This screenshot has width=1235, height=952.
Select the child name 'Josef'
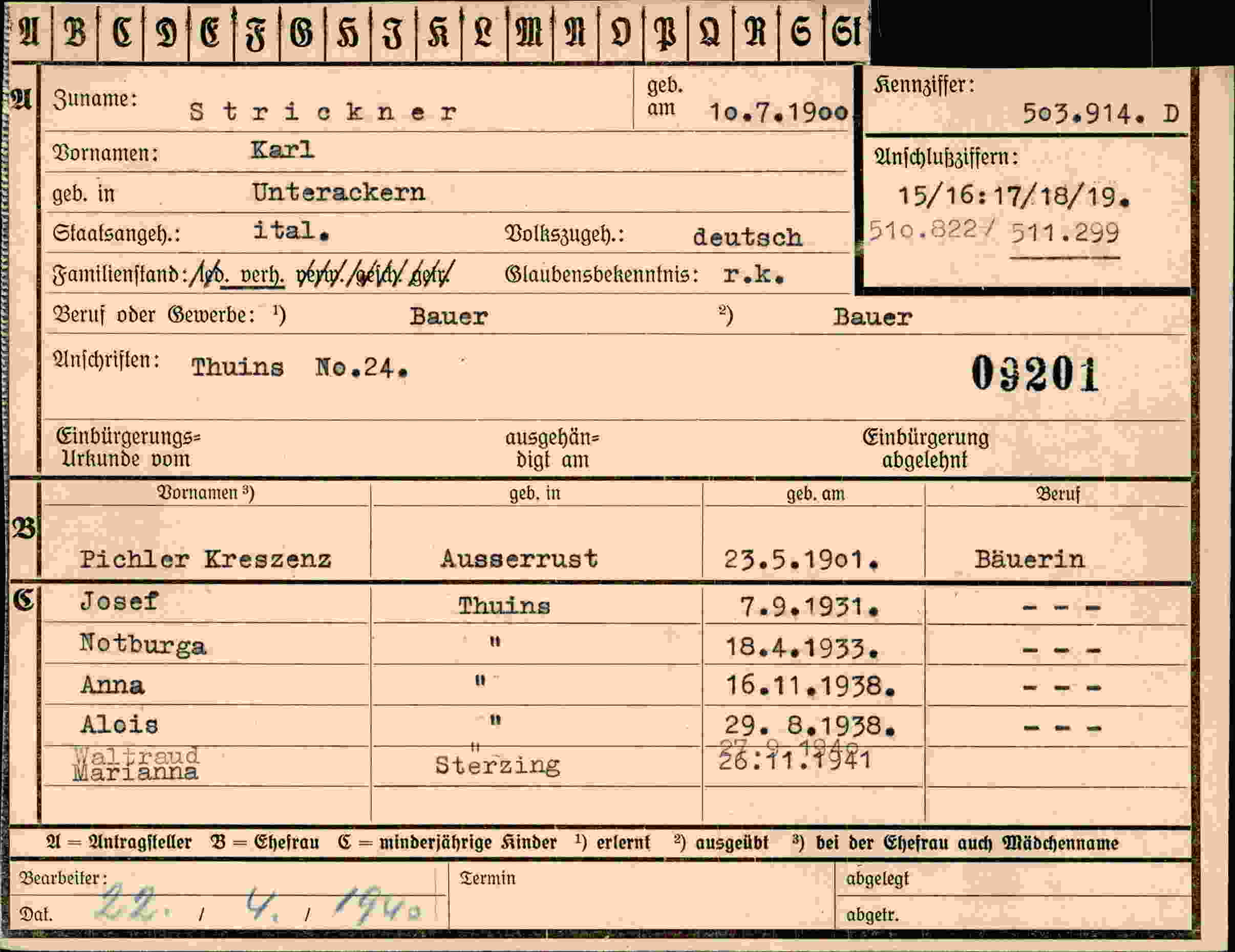click(x=119, y=600)
